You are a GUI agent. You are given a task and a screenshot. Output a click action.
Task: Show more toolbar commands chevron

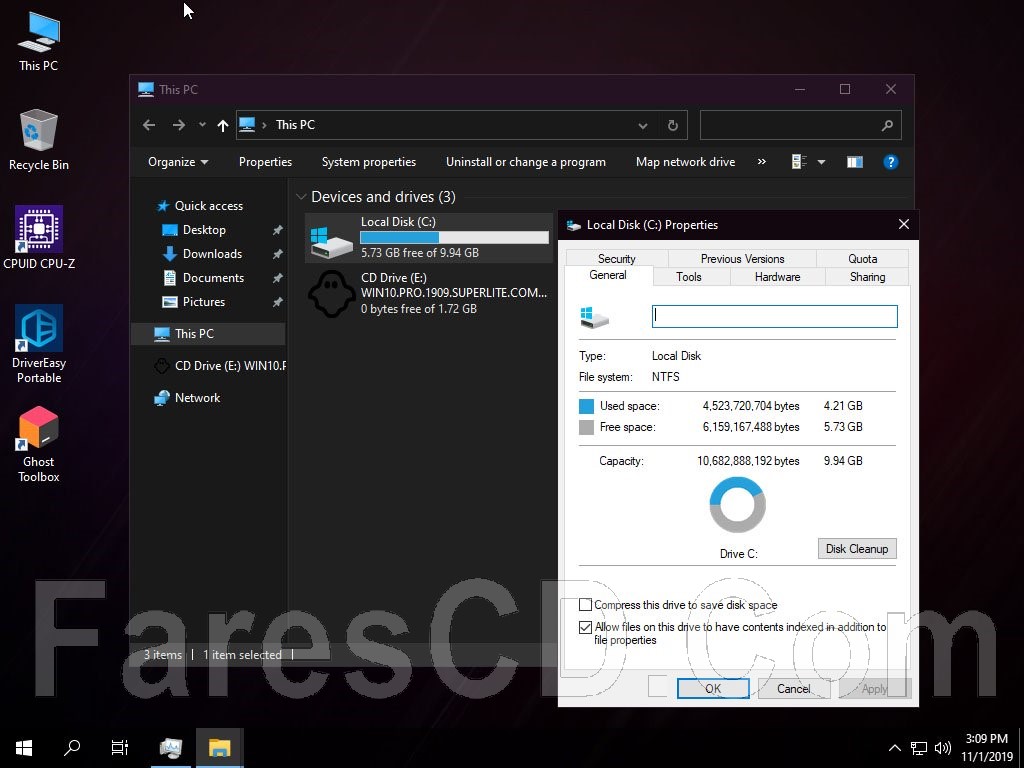[x=761, y=162]
